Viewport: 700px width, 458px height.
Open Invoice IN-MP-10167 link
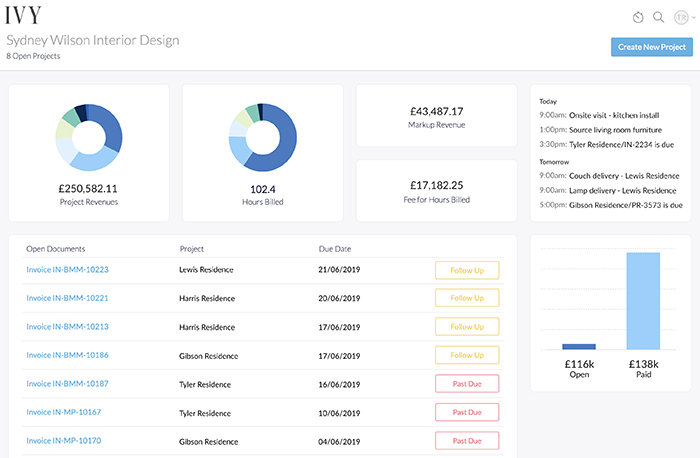click(x=64, y=412)
